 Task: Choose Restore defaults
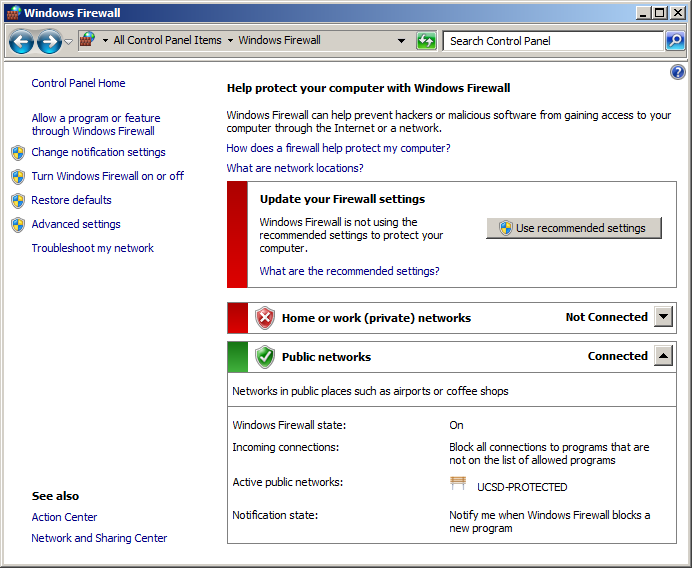tap(71, 200)
